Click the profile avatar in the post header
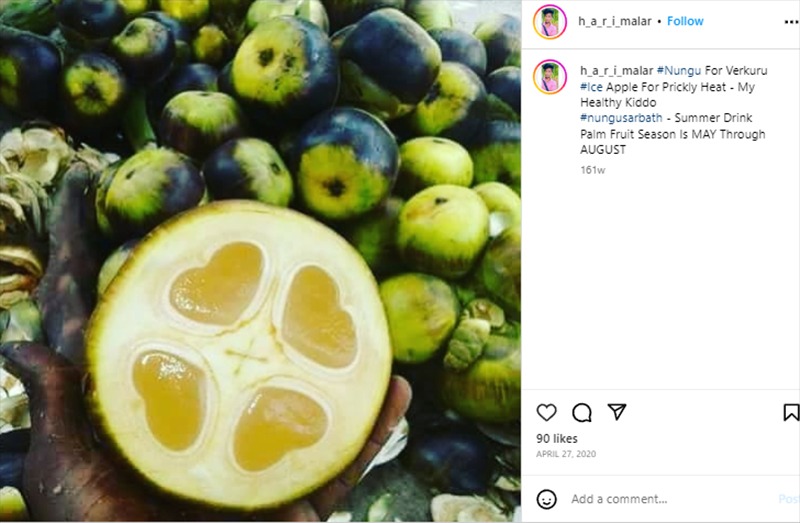The width and height of the screenshot is (800, 523). point(549,21)
